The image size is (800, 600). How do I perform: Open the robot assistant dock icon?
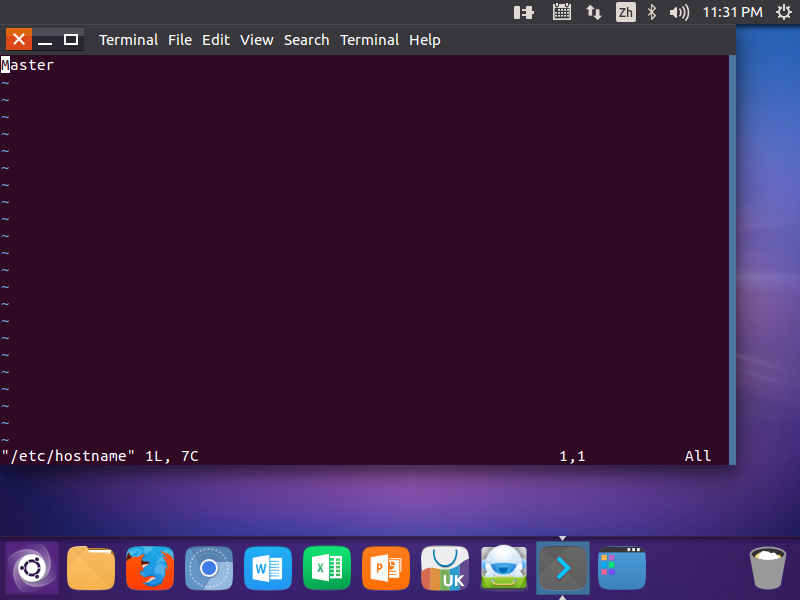coord(504,568)
